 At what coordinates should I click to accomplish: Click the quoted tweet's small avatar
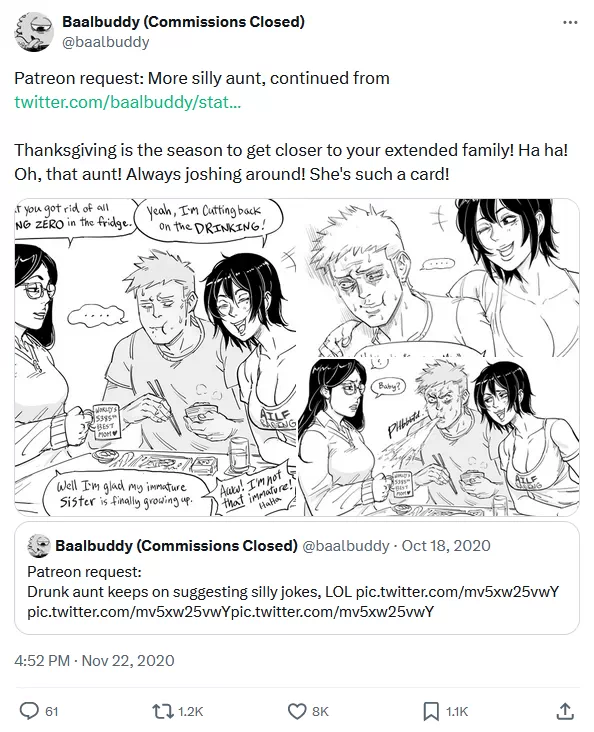click(x=38, y=546)
